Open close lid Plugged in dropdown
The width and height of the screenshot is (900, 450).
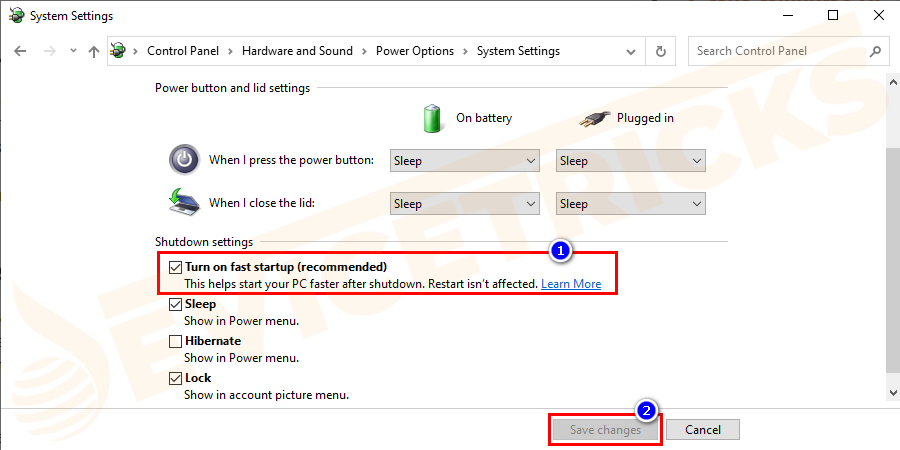coord(630,204)
